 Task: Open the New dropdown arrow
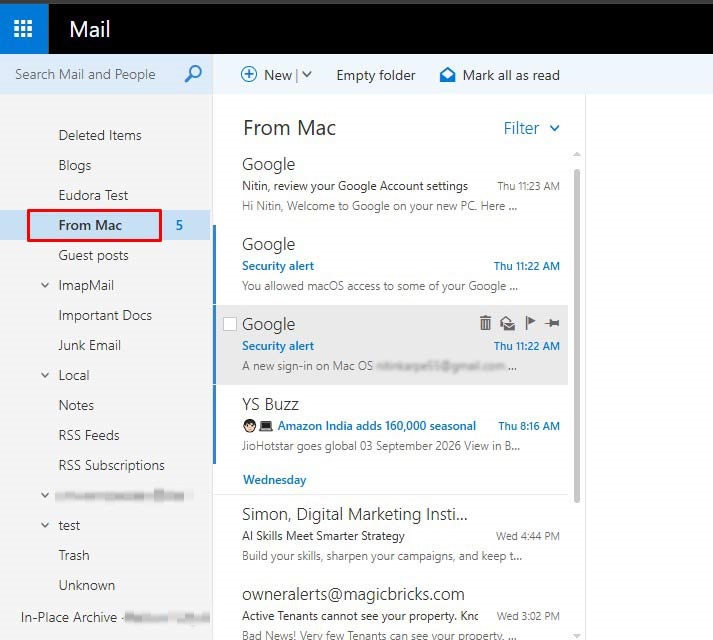[307, 74]
